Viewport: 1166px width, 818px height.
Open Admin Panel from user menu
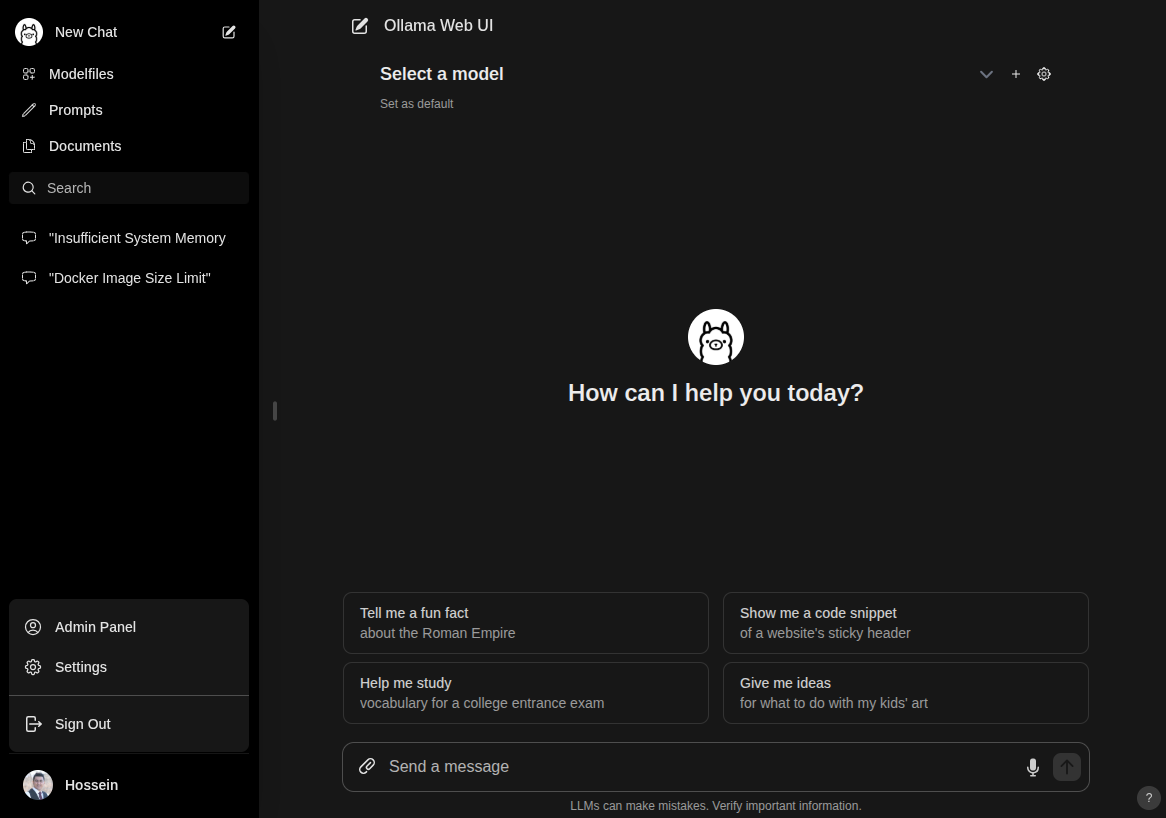(95, 627)
